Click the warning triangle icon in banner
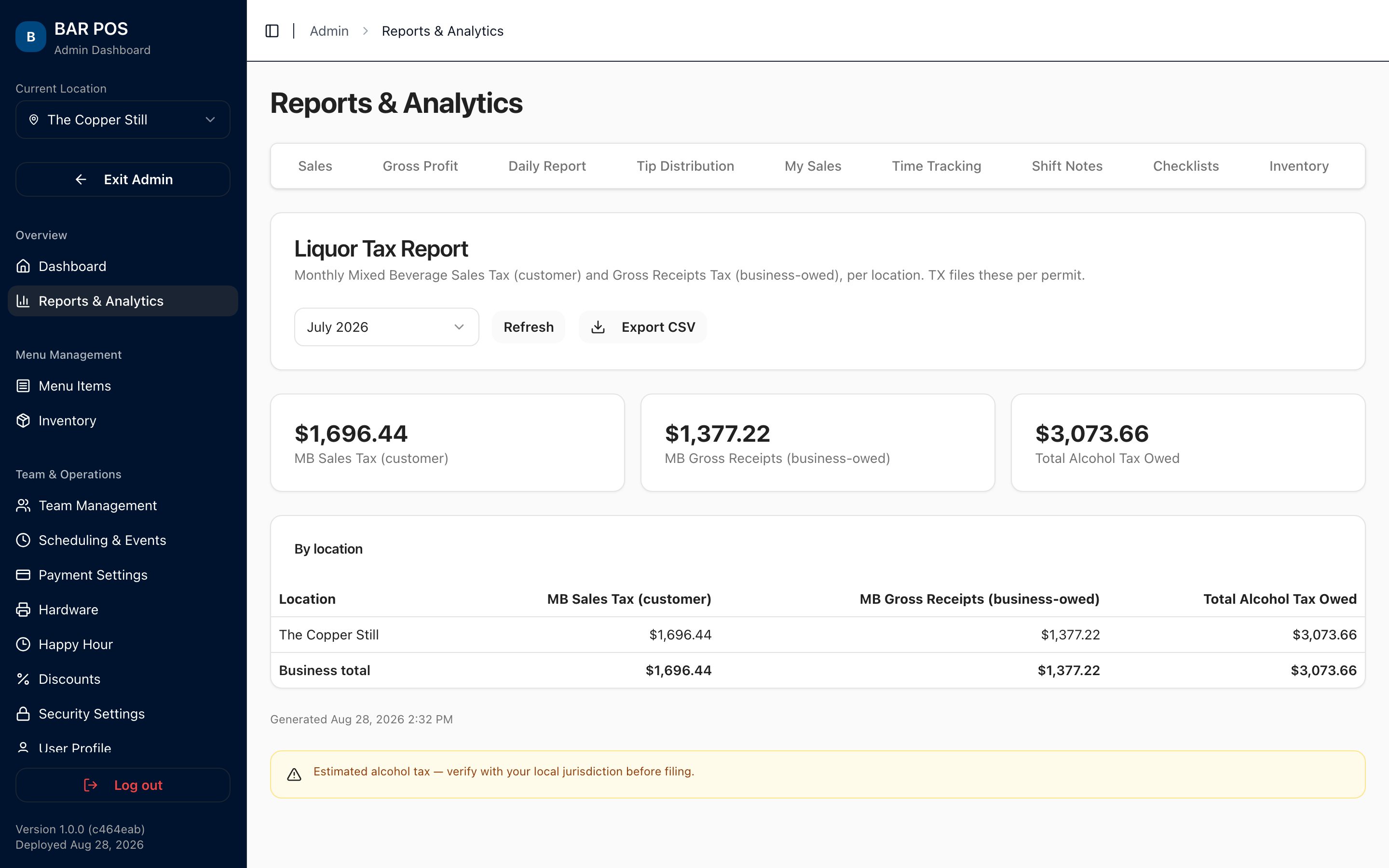 (x=295, y=774)
